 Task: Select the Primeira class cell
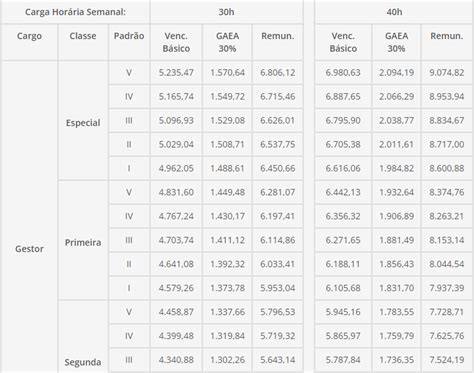coord(83,242)
